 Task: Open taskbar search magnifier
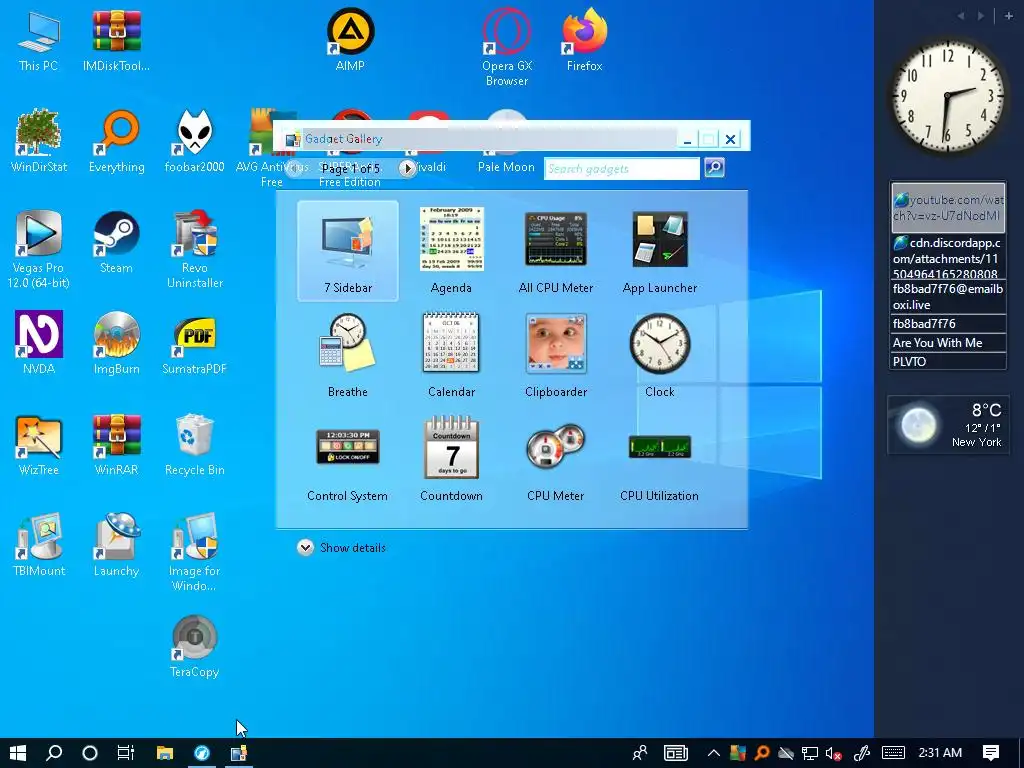54,753
